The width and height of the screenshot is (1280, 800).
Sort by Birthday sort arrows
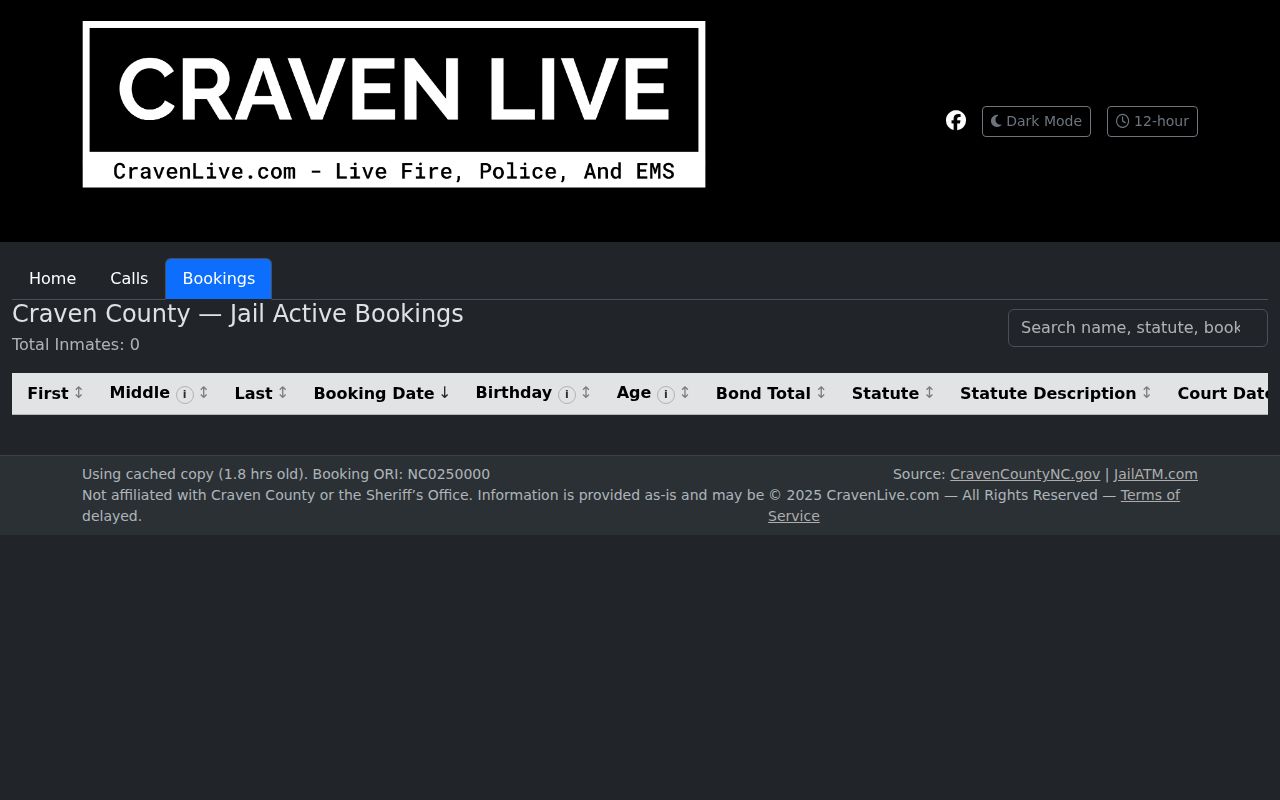pyautogui.click(x=586, y=392)
